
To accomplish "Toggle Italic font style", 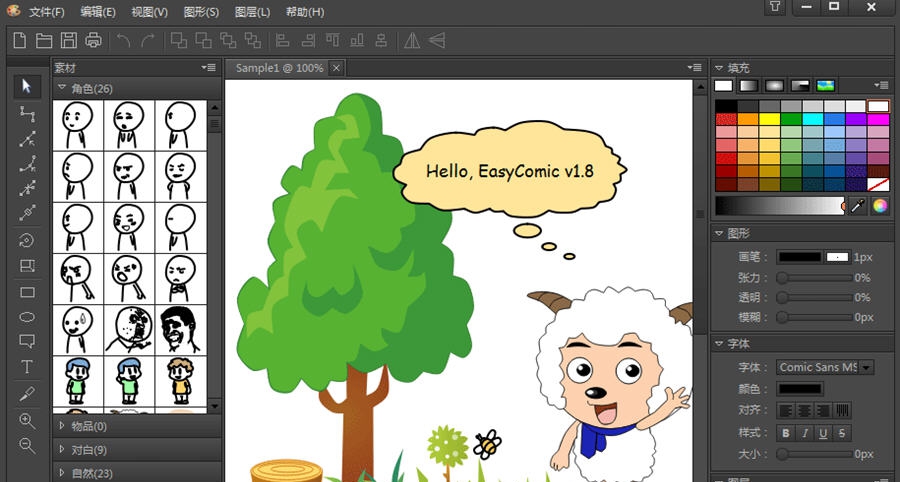I will click(x=805, y=432).
